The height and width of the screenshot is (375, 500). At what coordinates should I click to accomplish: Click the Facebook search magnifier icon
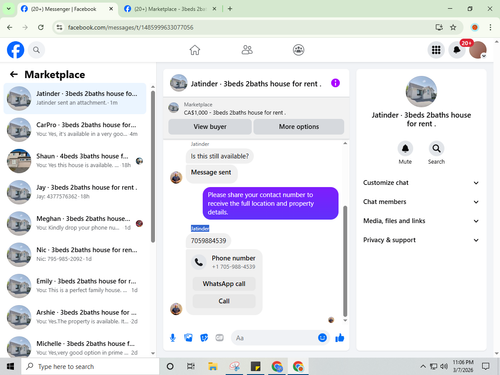[36, 50]
